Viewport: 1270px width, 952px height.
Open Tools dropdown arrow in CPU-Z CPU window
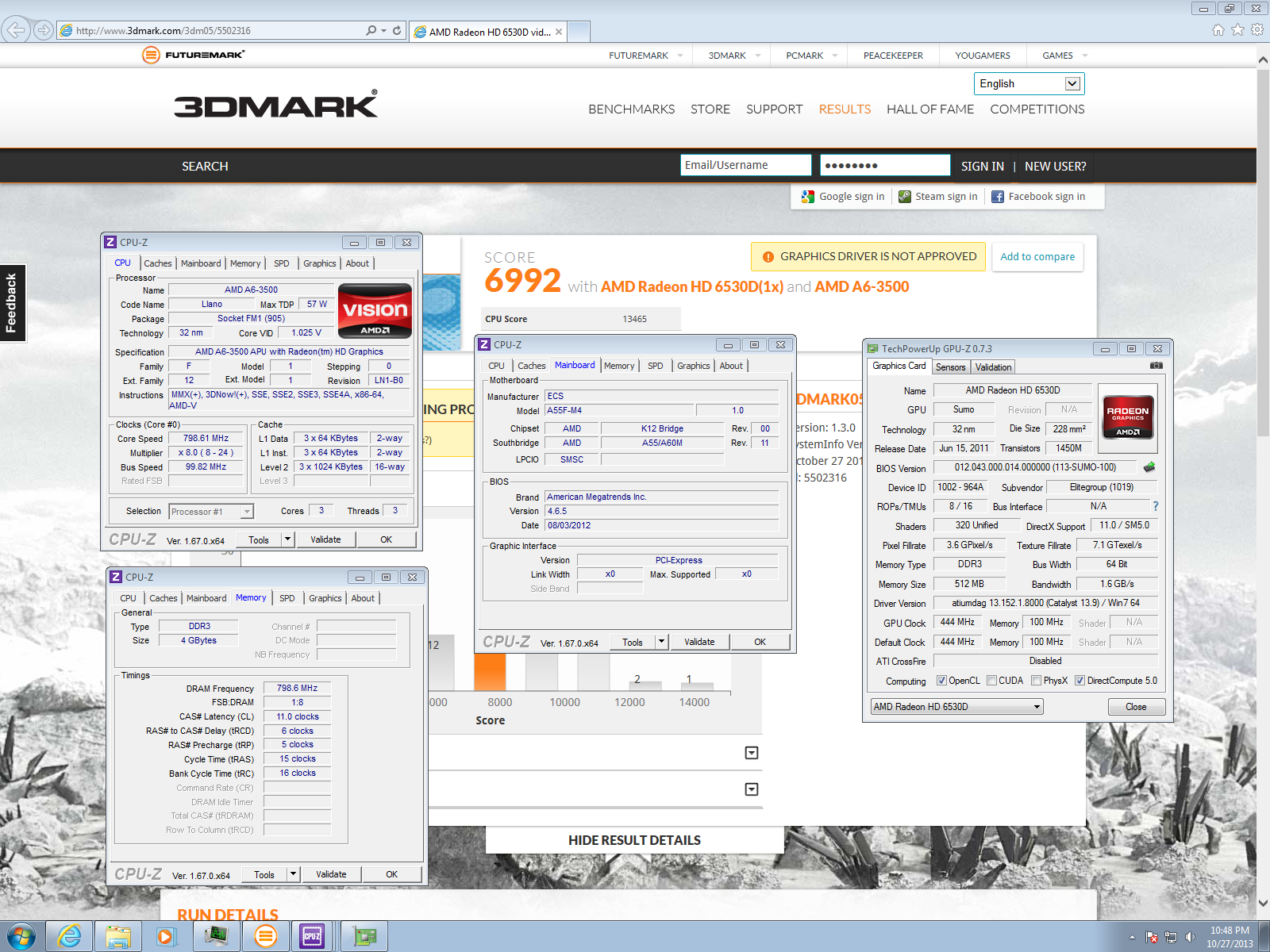[287, 539]
